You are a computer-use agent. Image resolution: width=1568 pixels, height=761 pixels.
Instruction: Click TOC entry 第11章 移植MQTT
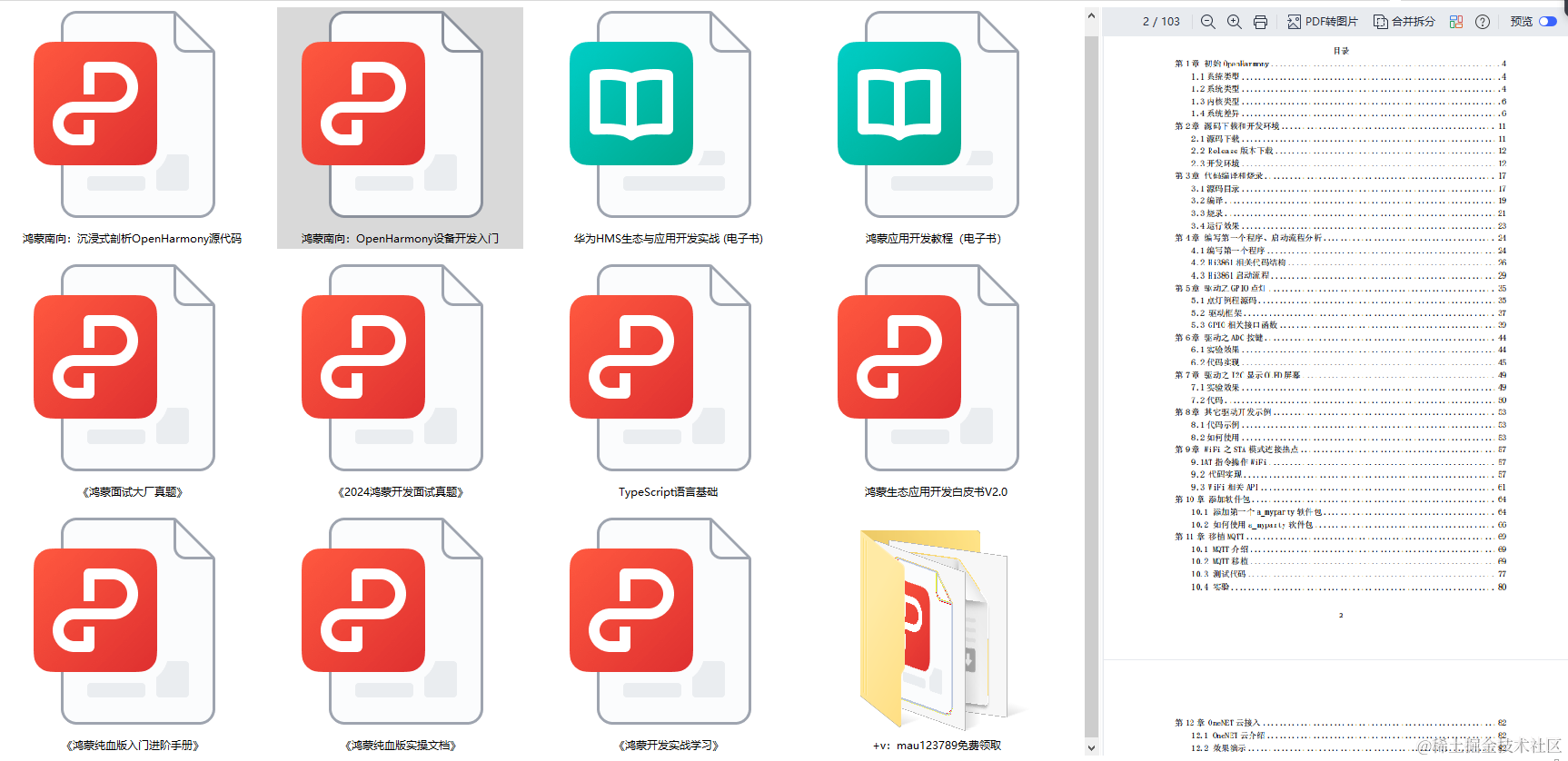click(1340, 537)
